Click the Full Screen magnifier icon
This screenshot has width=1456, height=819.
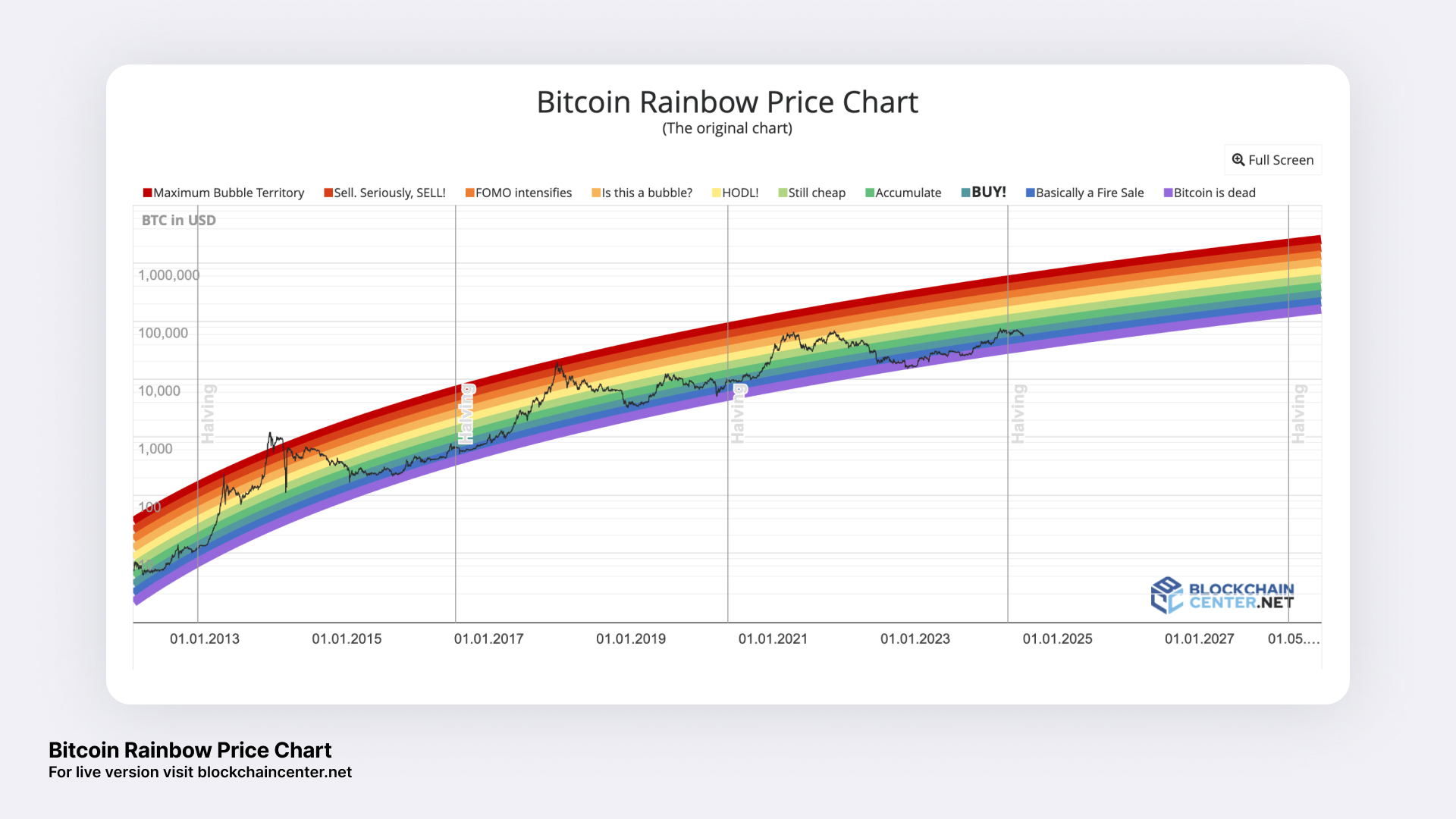click(1238, 159)
